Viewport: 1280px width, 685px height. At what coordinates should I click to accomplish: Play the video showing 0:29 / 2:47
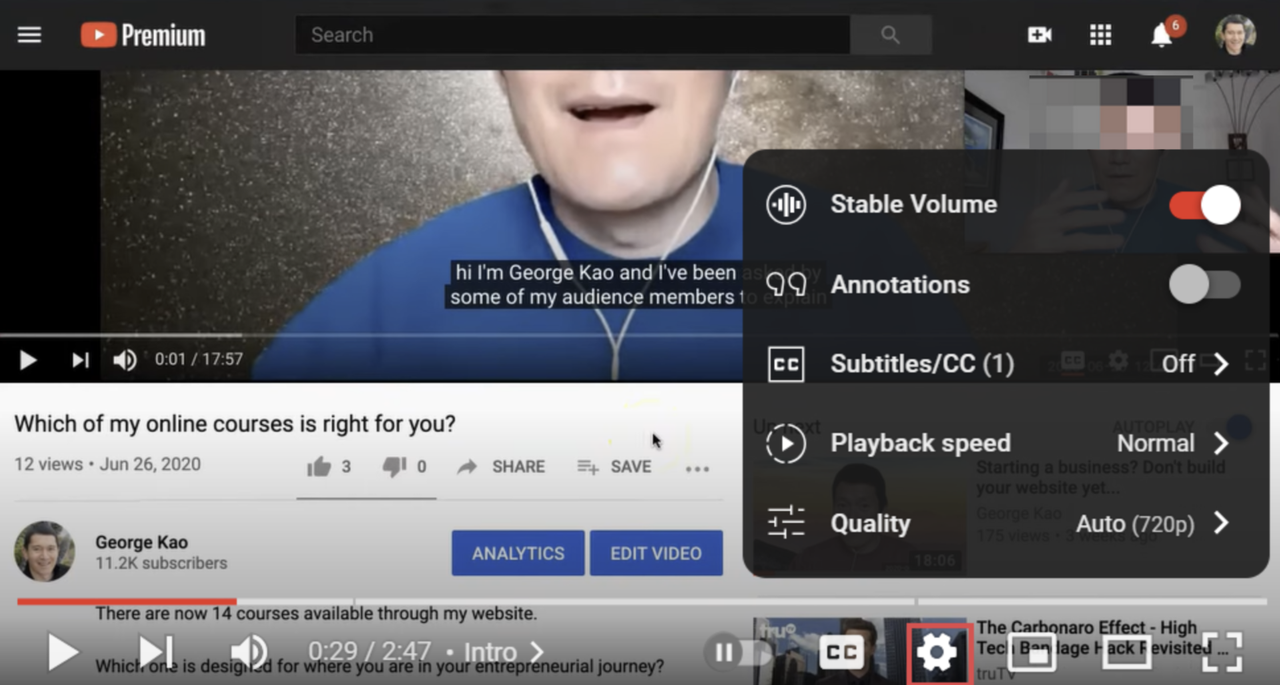click(62, 653)
